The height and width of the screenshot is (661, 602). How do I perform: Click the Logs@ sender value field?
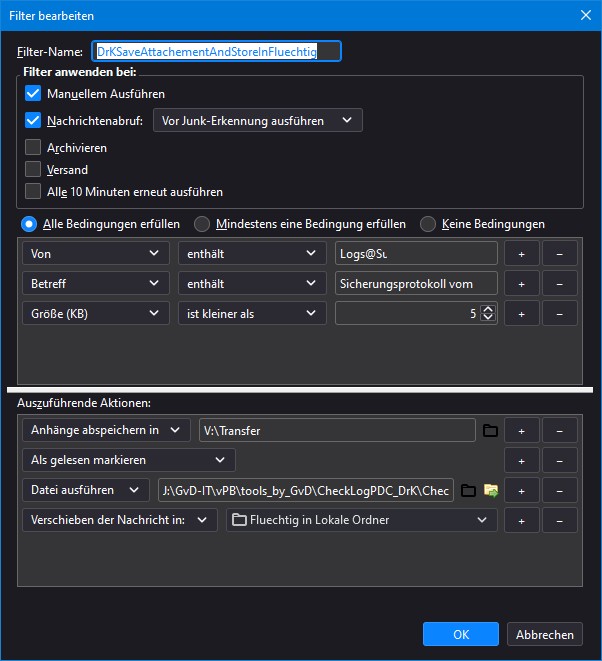click(x=416, y=253)
